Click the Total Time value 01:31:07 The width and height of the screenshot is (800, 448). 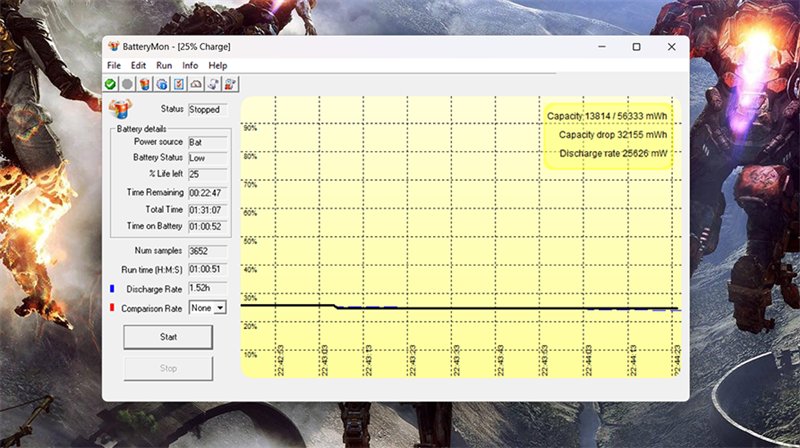208,210
